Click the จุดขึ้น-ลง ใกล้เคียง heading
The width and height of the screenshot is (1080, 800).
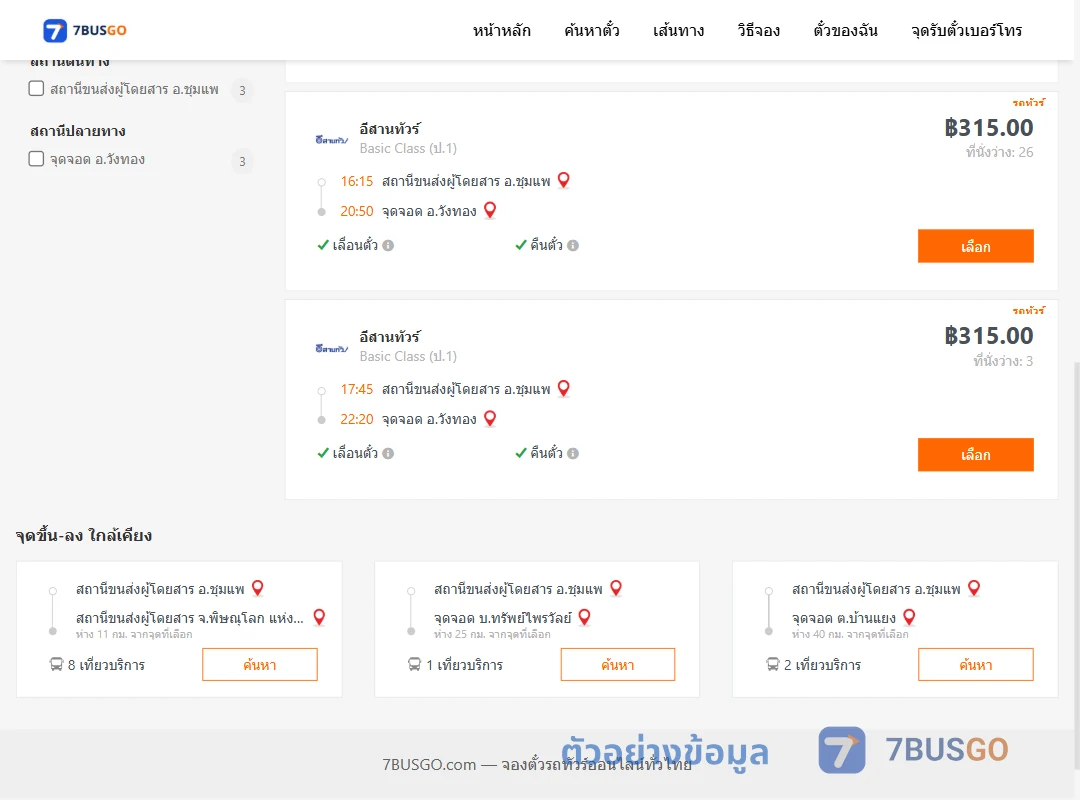[83, 535]
